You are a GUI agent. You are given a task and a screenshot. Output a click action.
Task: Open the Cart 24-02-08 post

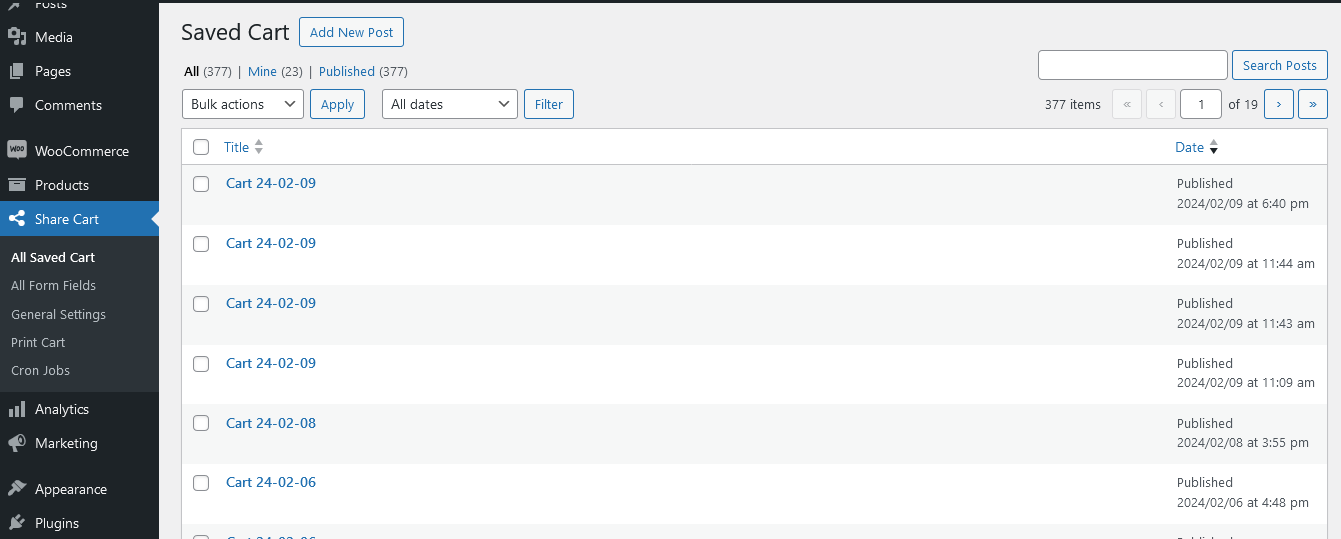click(x=271, y=423)
